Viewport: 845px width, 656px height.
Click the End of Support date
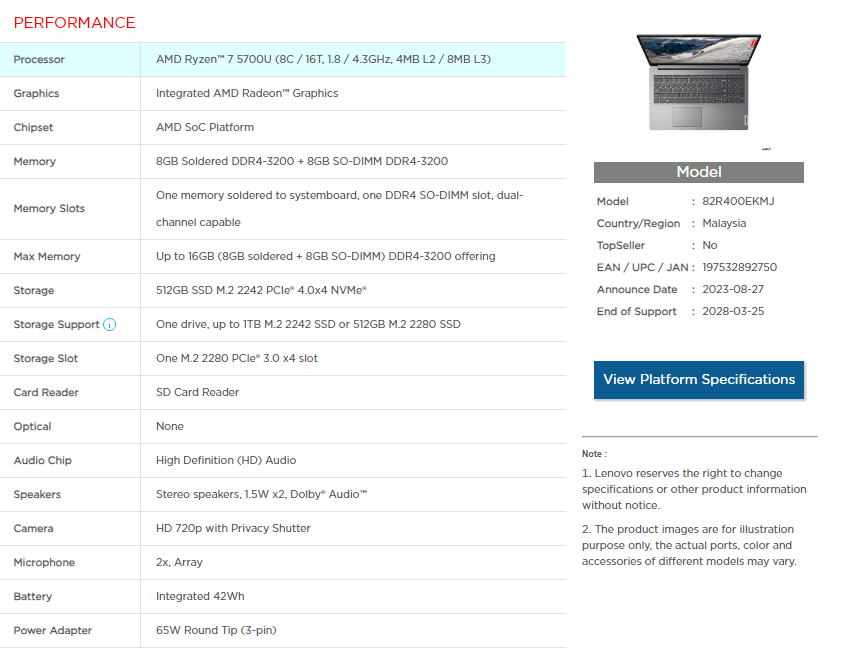[x=733, y=311]
